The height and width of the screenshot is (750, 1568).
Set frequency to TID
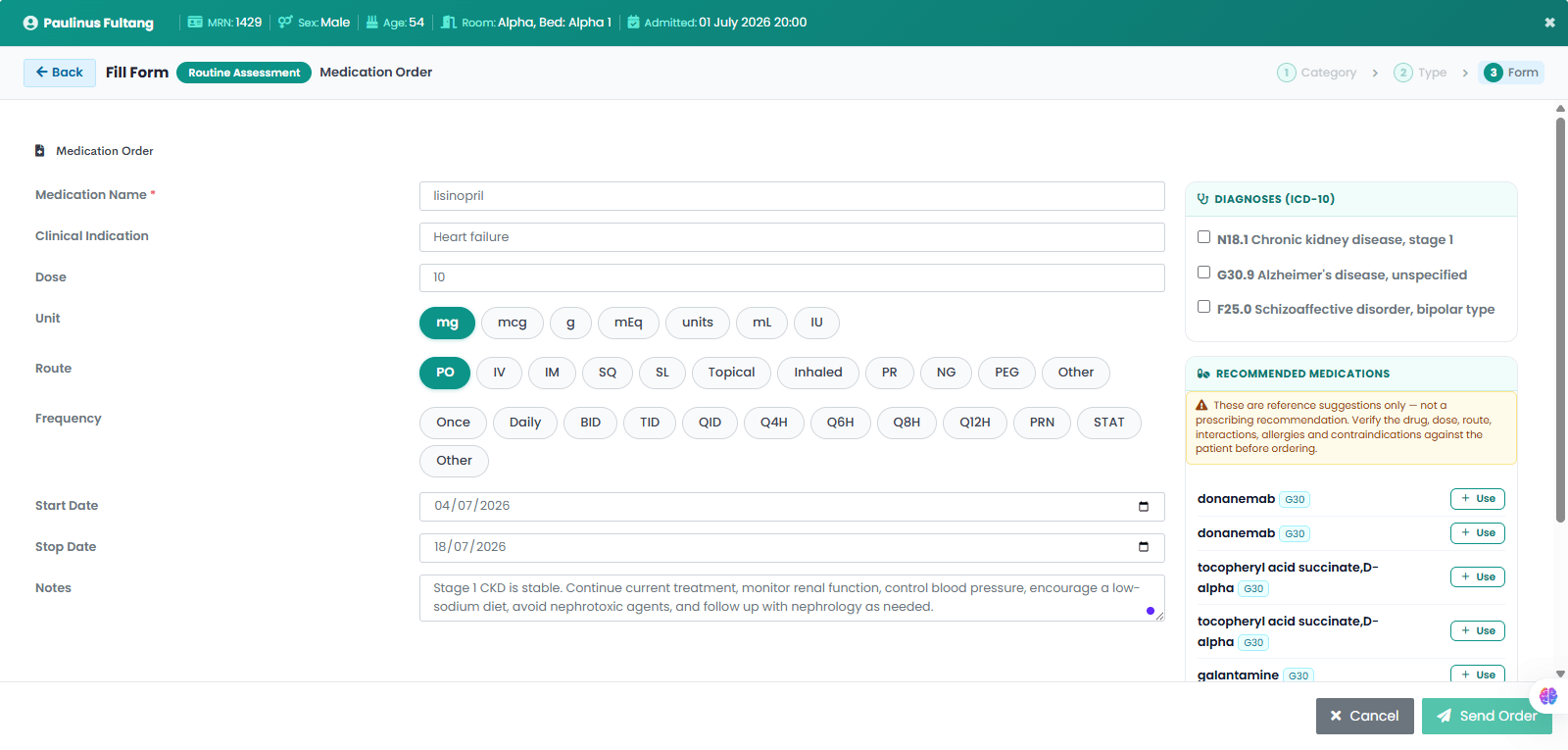[650, 423]
